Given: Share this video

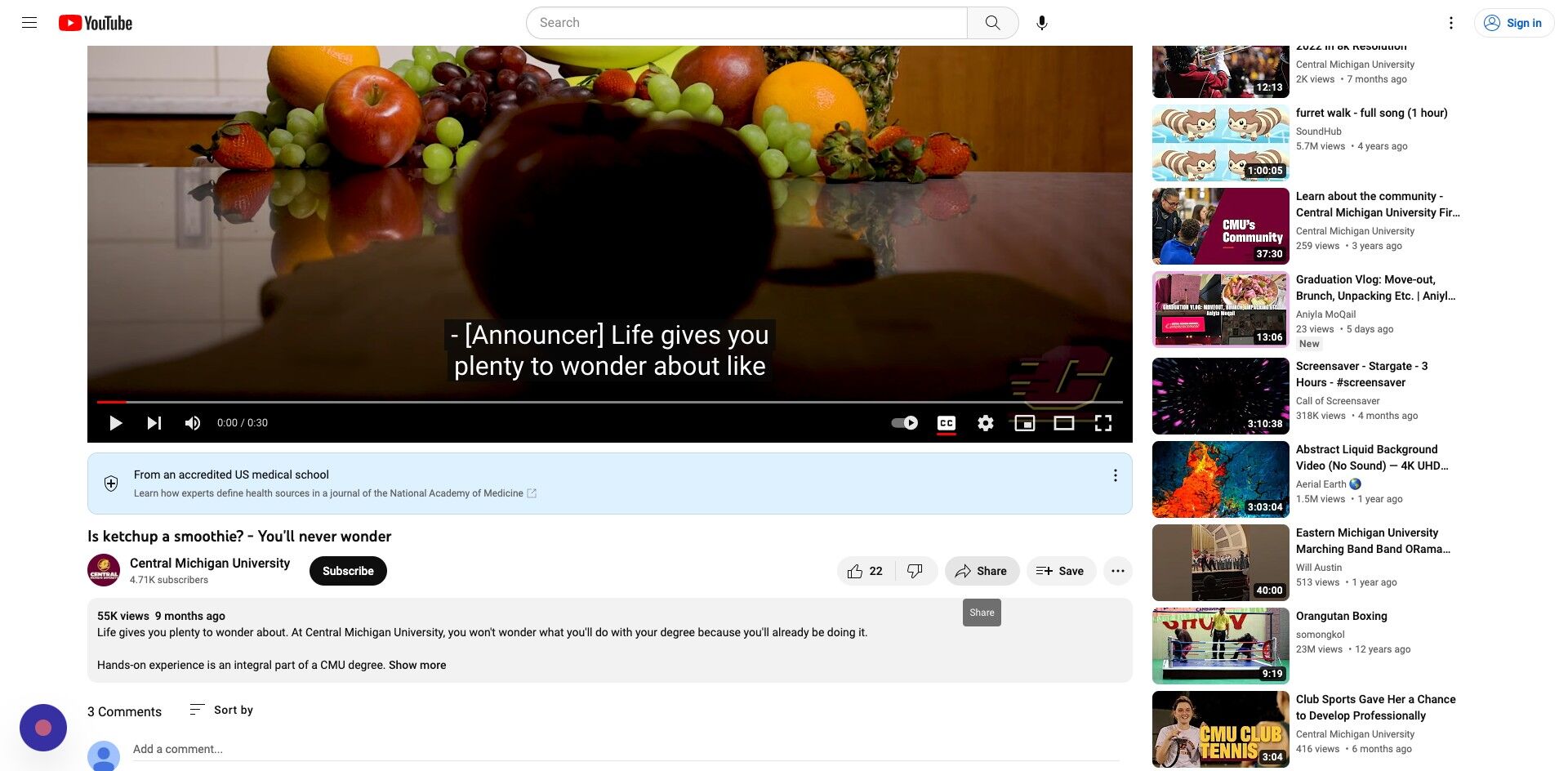Looking at the screenshot, I should (982, 571).
